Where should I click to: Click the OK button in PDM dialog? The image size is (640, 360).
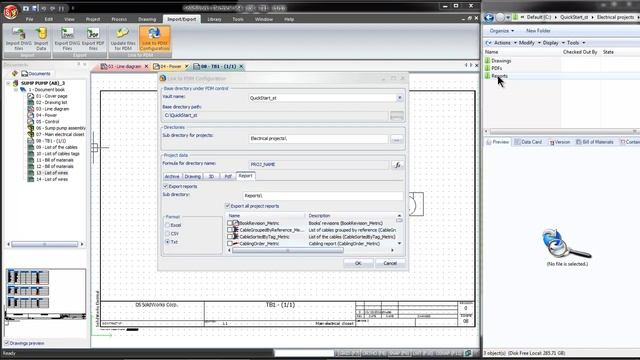click(358, 263)
